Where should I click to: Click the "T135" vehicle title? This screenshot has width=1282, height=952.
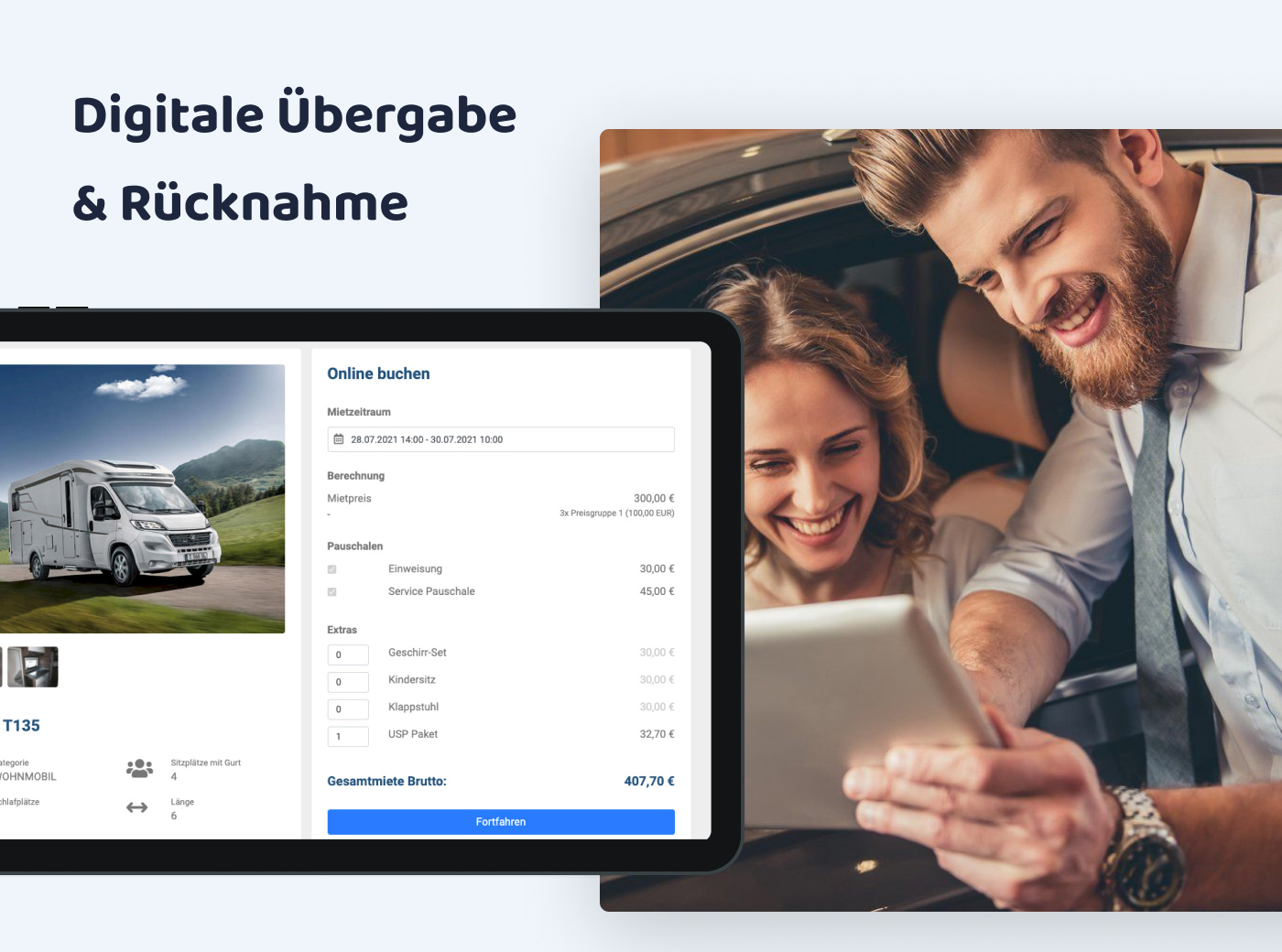tap(21, 726)
